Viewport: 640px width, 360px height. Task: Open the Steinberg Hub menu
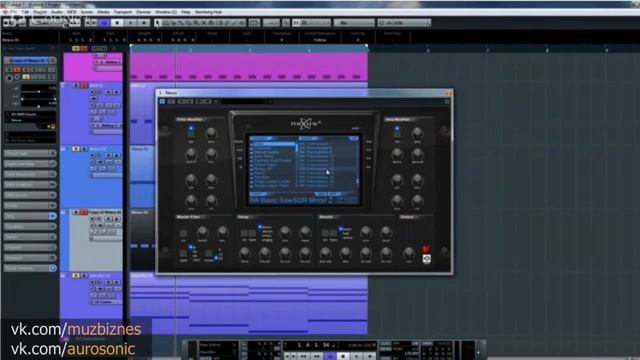209,12
